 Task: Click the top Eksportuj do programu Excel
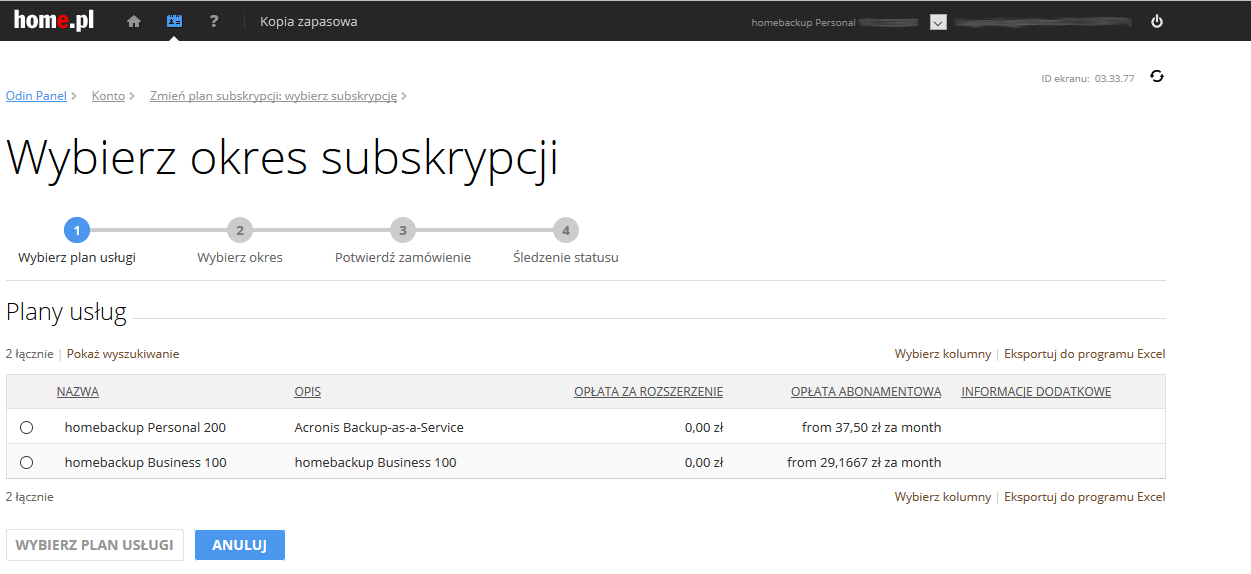pyautogui.click(x=1084, y=354)
